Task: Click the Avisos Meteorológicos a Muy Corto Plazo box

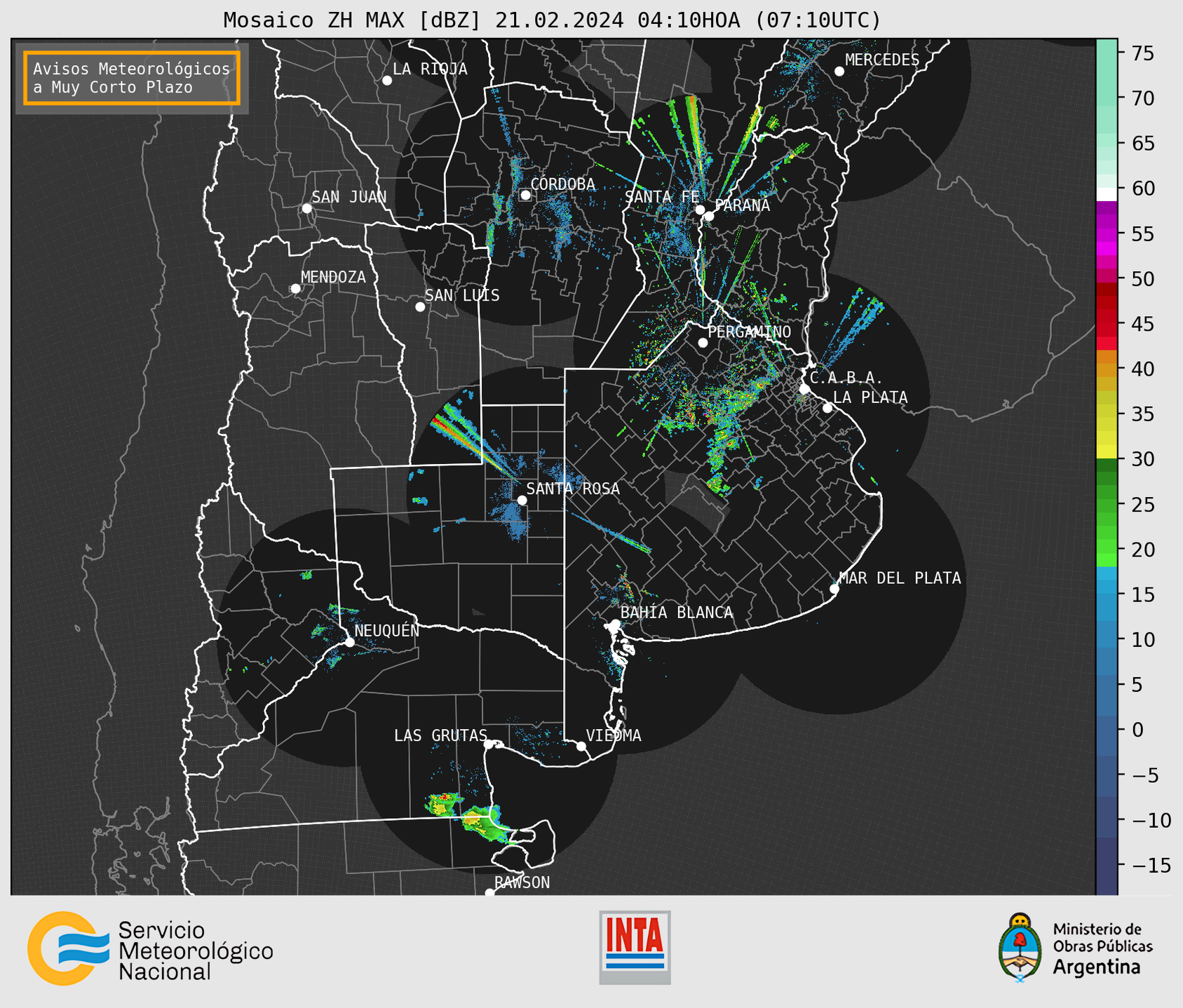Action: pyautogui.click(x=132, y=78)
